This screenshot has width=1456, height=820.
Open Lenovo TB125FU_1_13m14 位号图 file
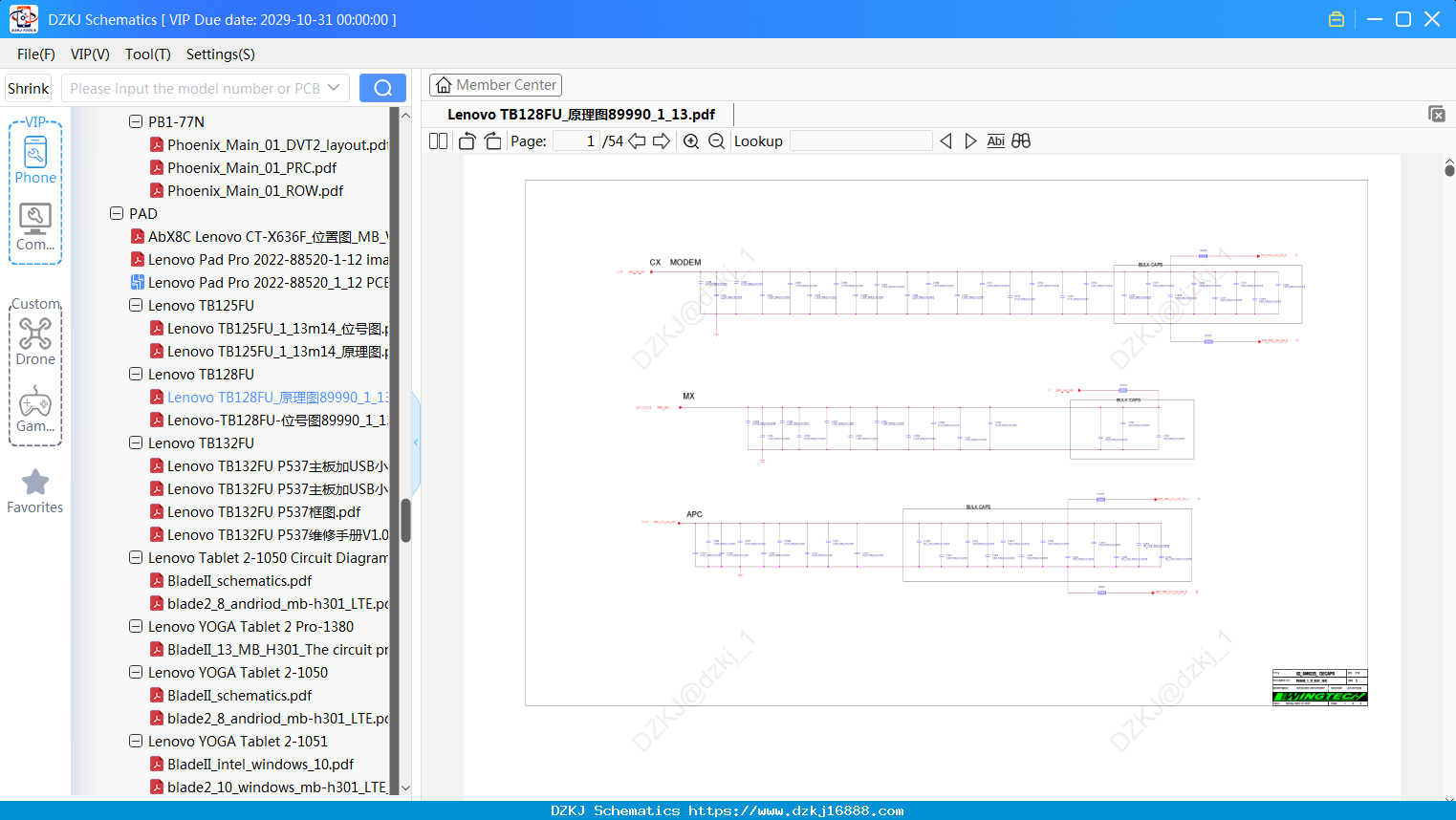pos(269,329)
